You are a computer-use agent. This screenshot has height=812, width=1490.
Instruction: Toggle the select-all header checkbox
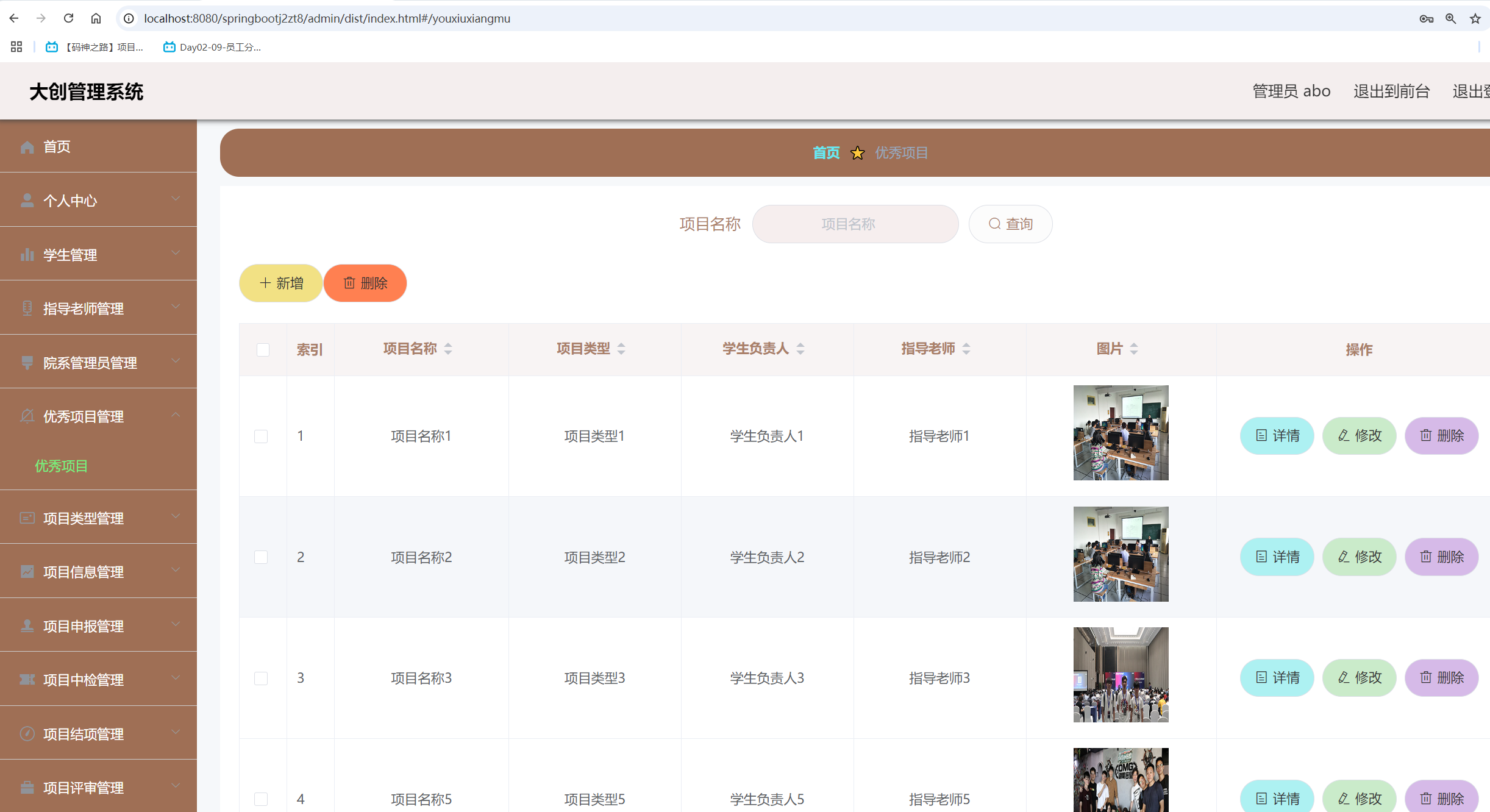[x=263, y=349]
